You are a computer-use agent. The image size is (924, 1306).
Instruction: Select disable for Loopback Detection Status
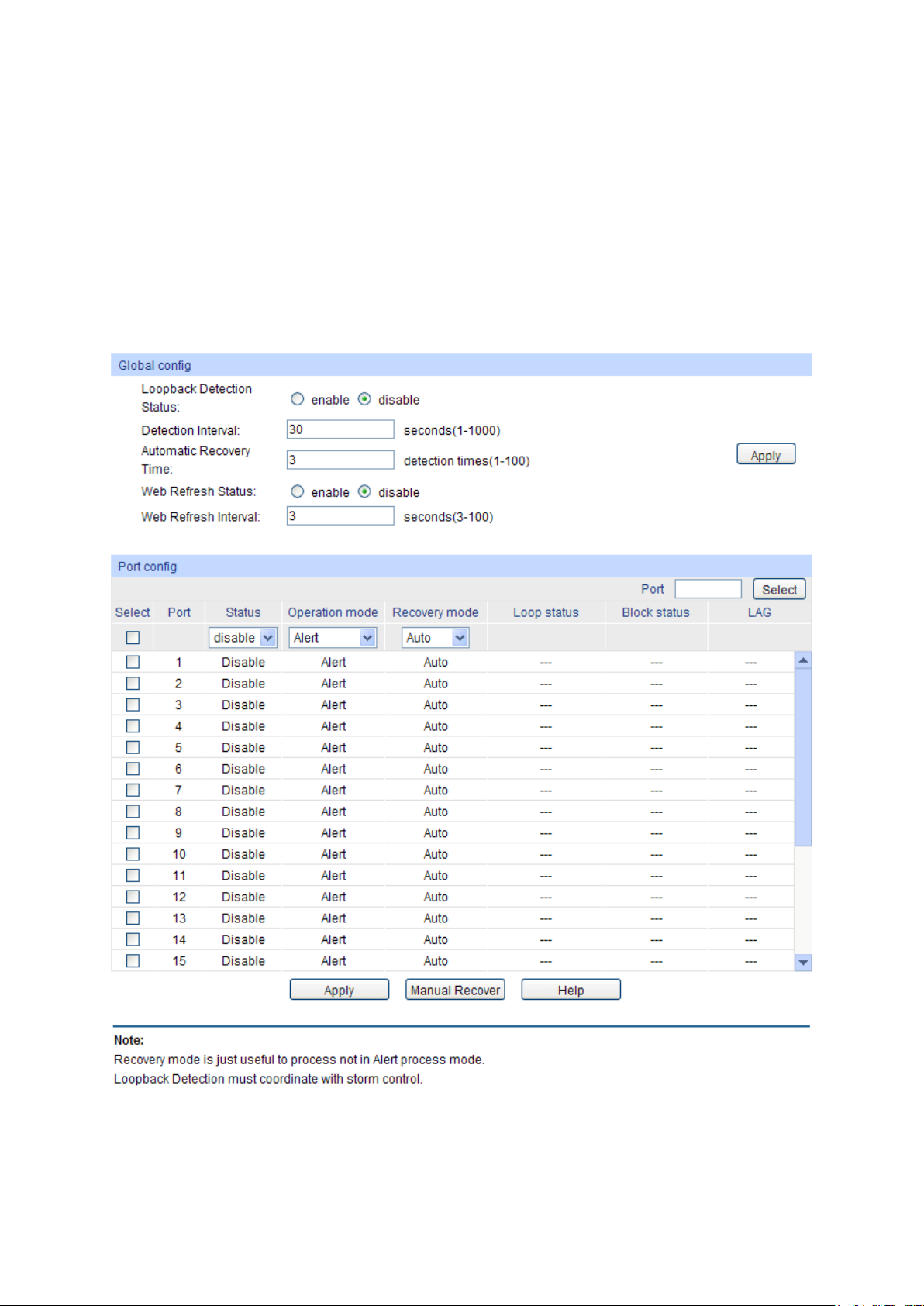tap(364, 399)
